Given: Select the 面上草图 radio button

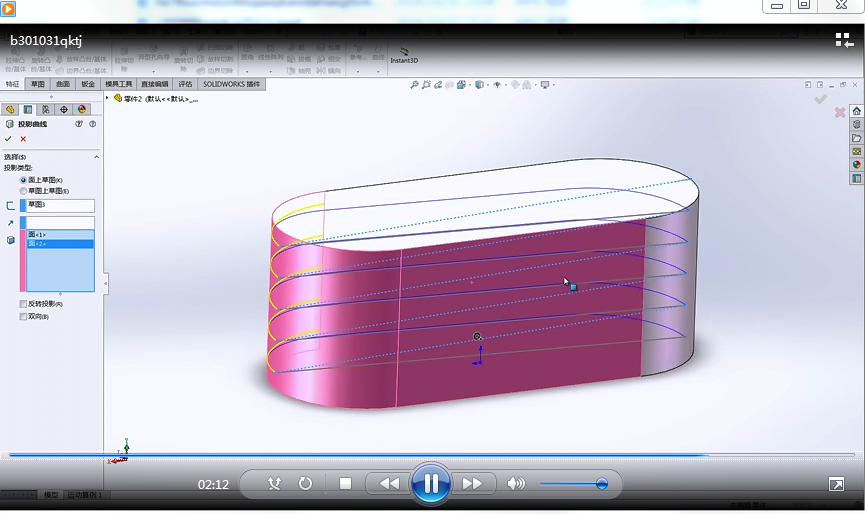Looking at the screenshot, I should click(x=24, y=180).
